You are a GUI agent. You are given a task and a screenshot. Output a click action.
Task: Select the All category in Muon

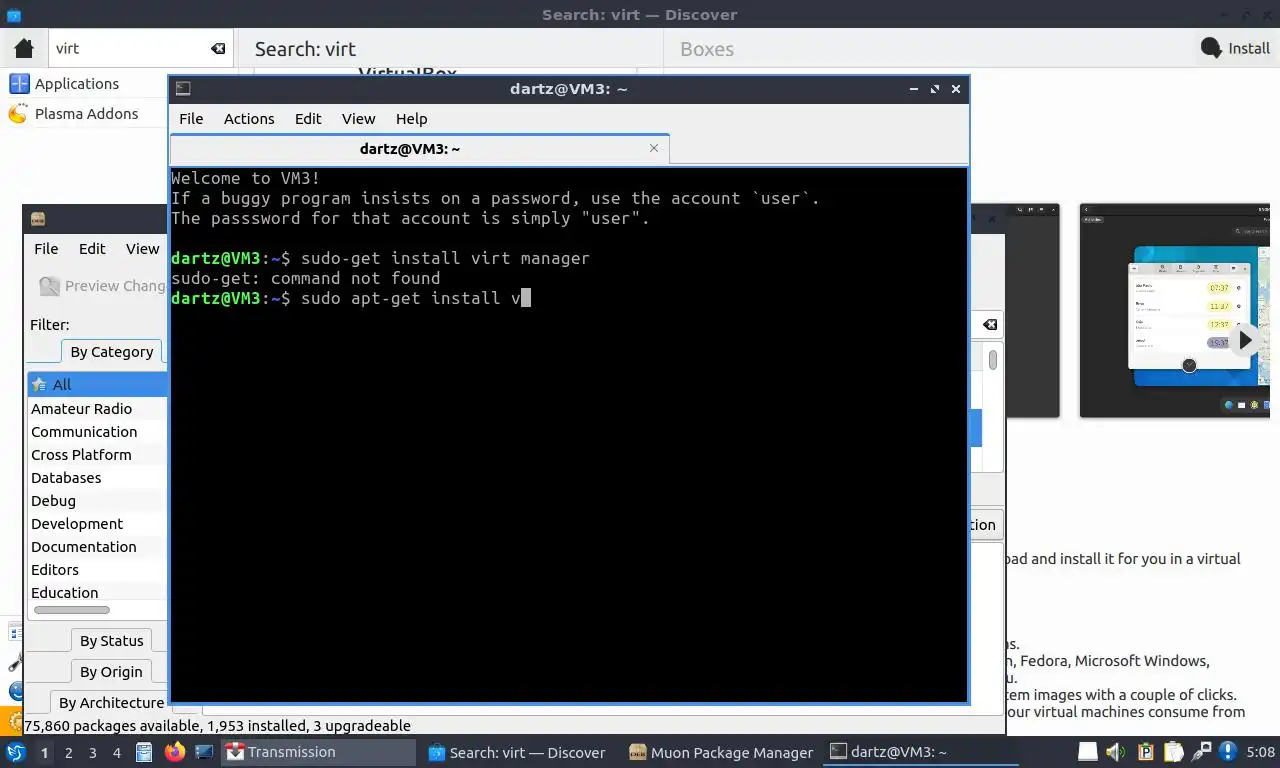tap(97, 384)
